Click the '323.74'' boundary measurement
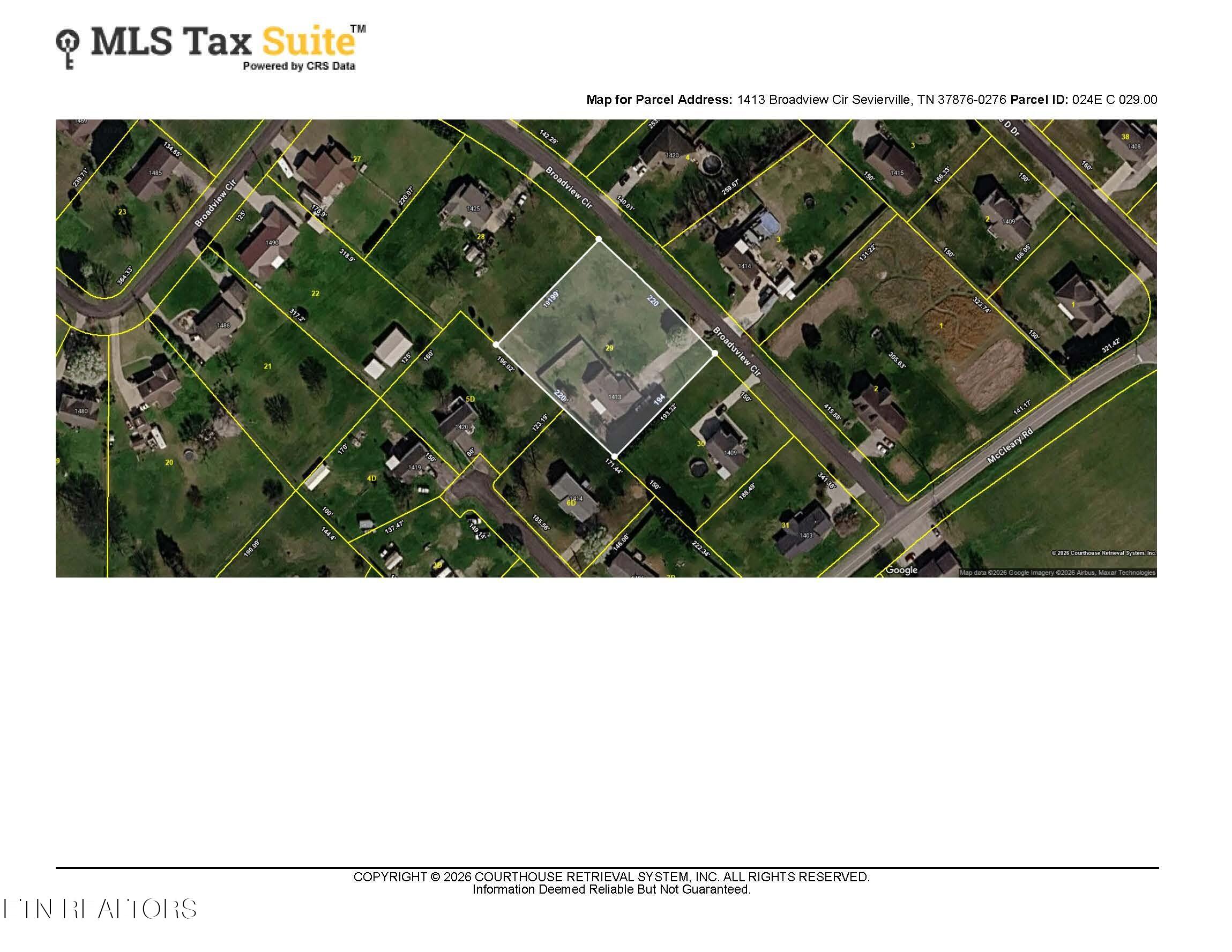This screenshot has width=1232, height=952. [982, 305]
